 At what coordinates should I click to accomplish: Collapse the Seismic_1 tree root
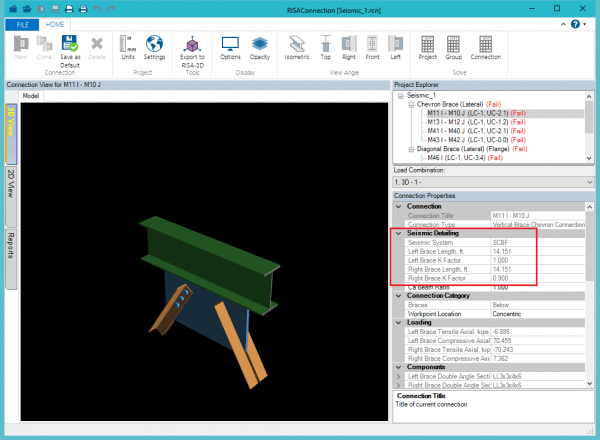(400, 96)
